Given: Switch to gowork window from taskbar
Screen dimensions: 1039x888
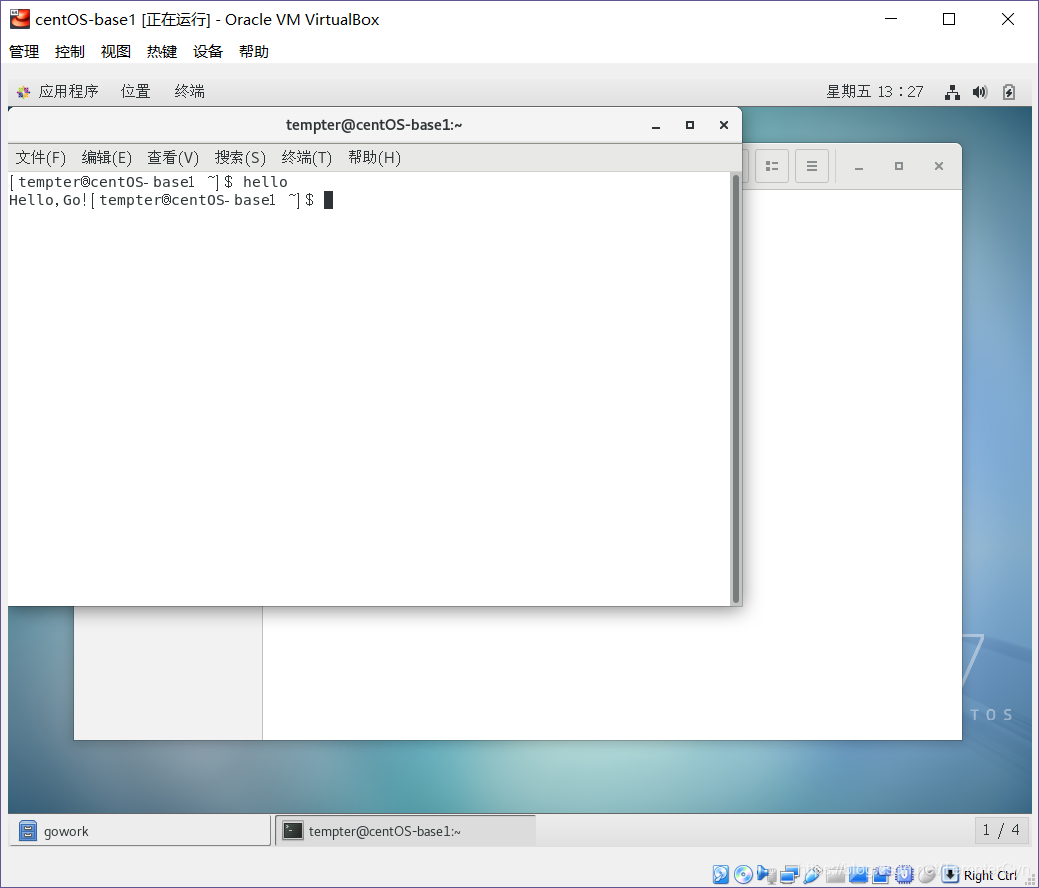Looking at the screenshot, I should click(140, 830).
